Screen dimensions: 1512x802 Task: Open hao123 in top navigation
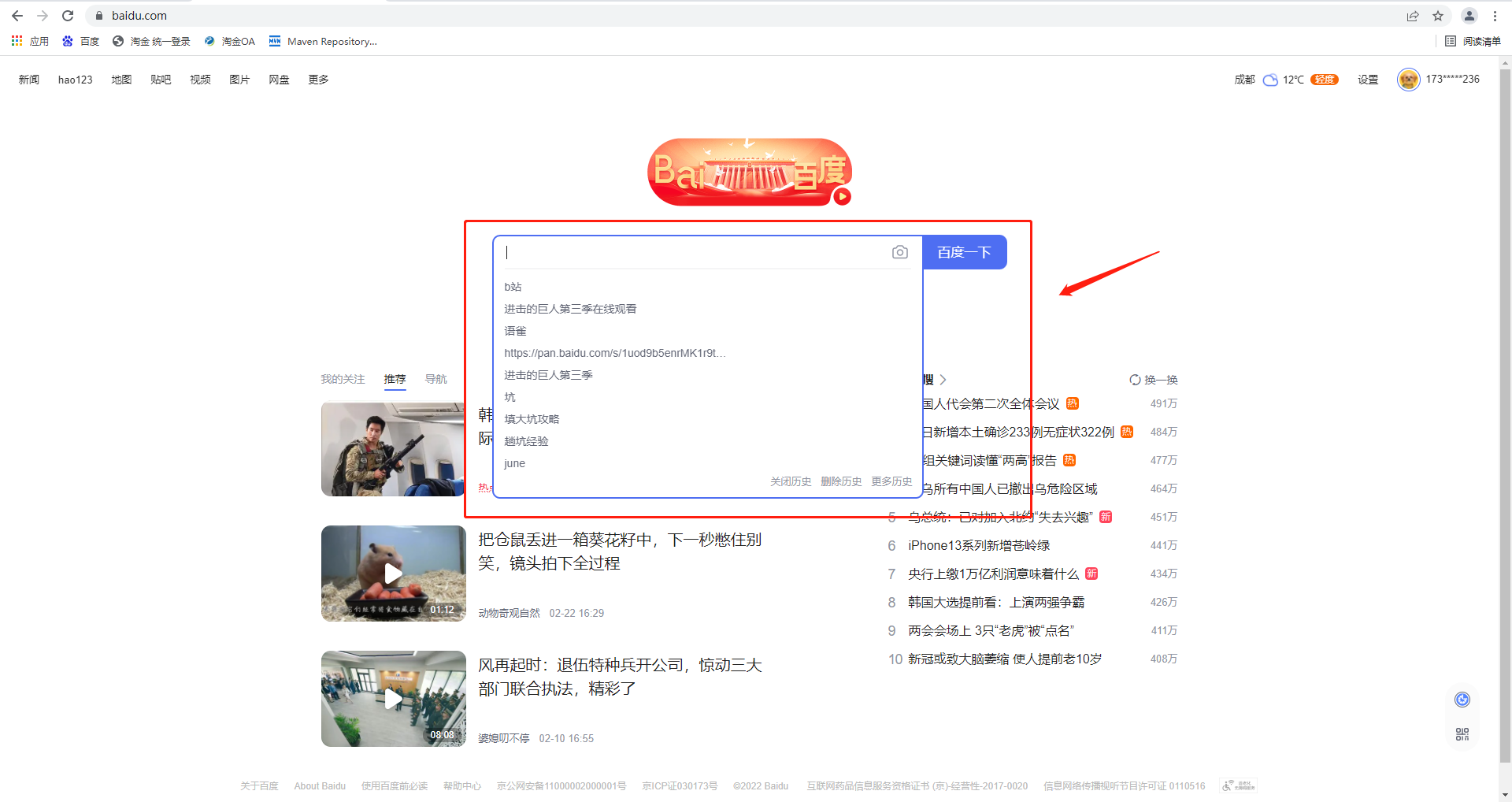[x=75, y=80]
